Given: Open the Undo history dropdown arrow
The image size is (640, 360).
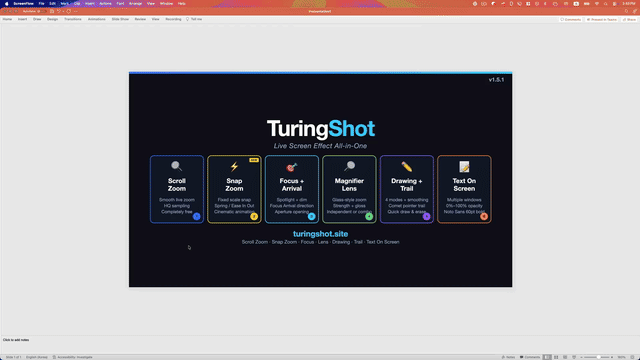Looking at the screenshot, I should point(63,11).
